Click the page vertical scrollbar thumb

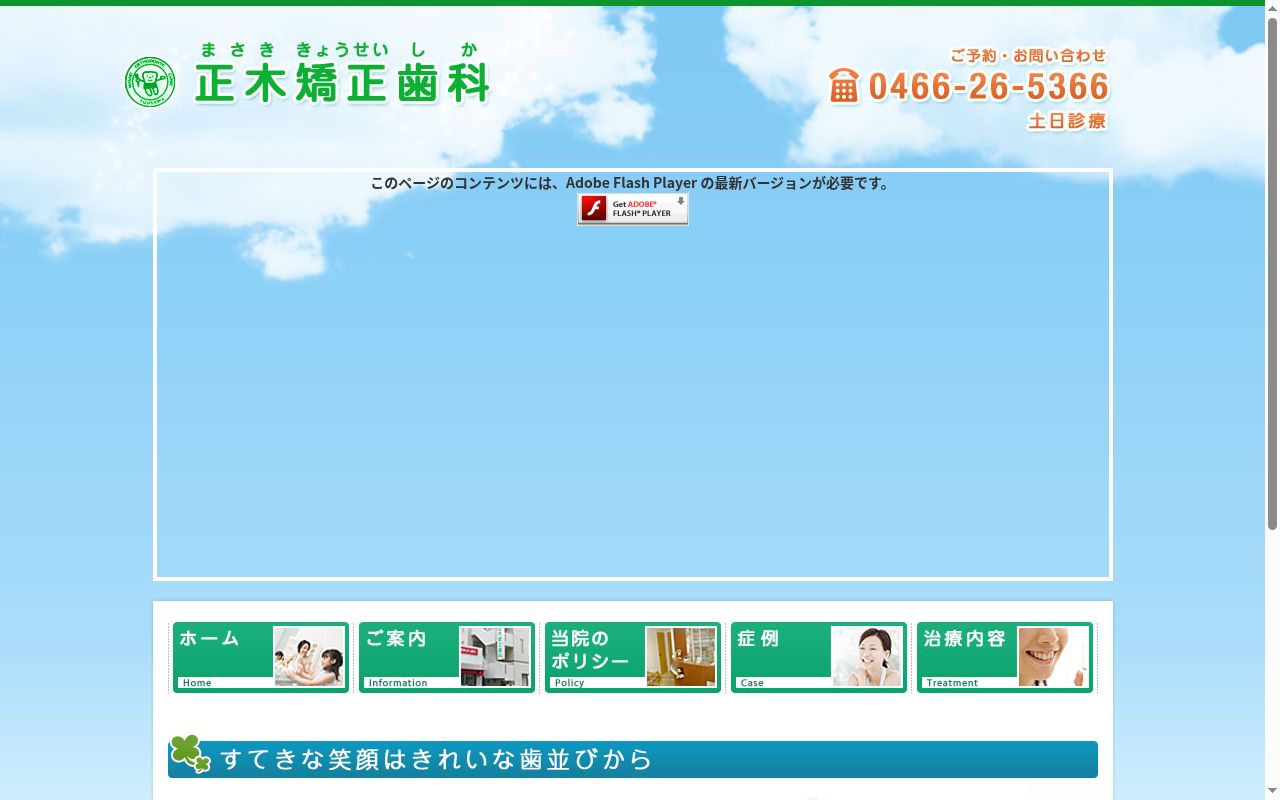(1272, 274)
